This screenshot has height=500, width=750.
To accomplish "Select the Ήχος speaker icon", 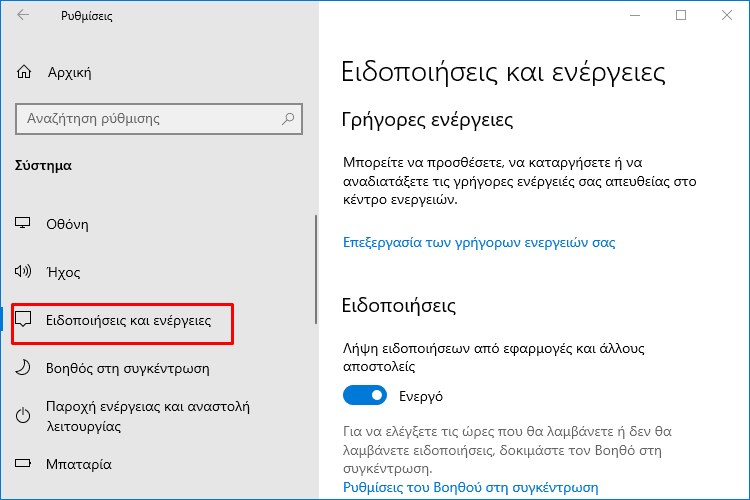I will pyautogui.click(x=22, y=271).
